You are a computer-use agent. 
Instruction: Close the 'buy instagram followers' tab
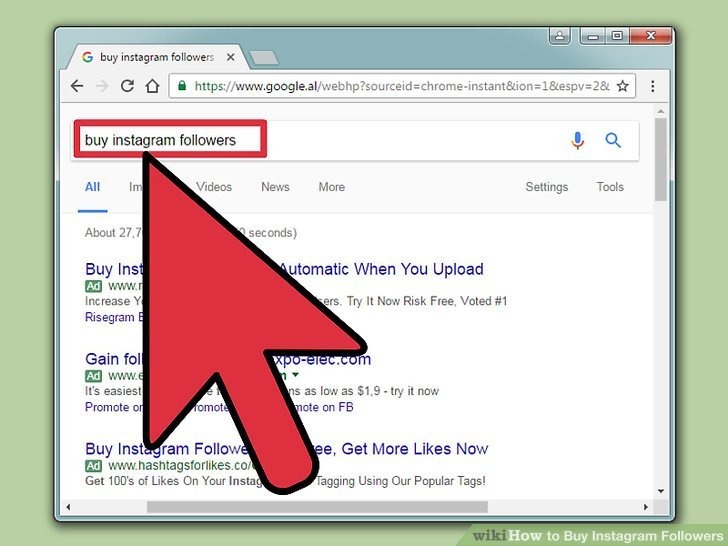pyautogui.click(x=230, y=57)
